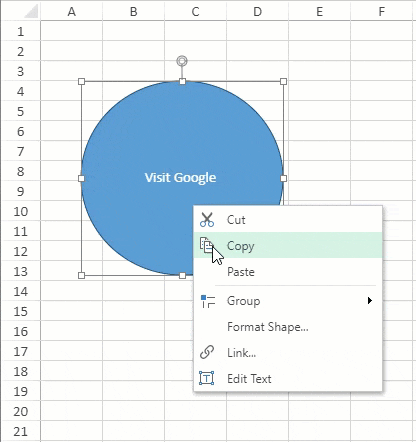The image size is (416, 442).
Task: Click the Copy icon in context menu
Action: click(x=207, y=245)
